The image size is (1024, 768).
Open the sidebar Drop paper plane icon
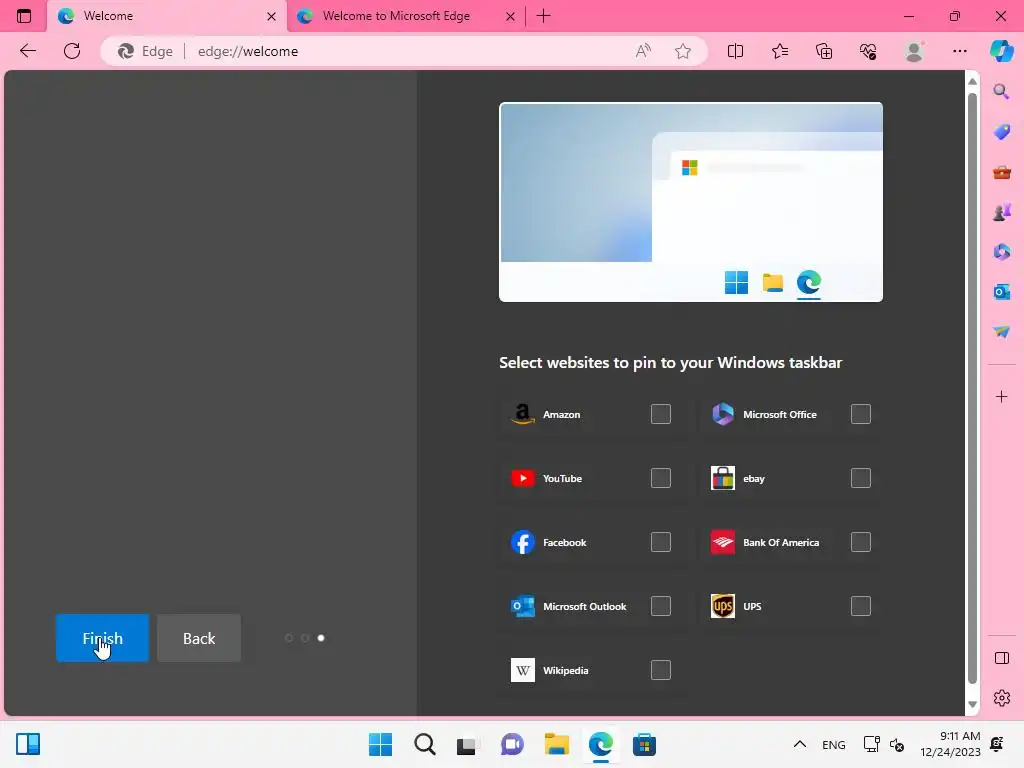tap(1001, 332)
